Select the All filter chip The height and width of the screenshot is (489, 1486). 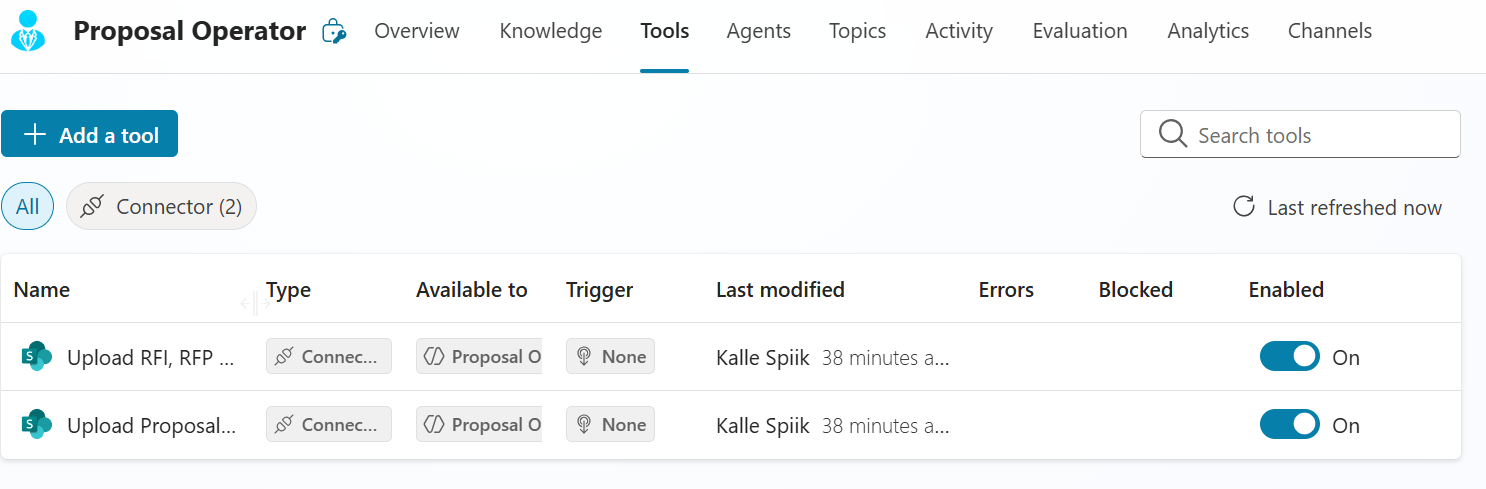click(27, 207)
